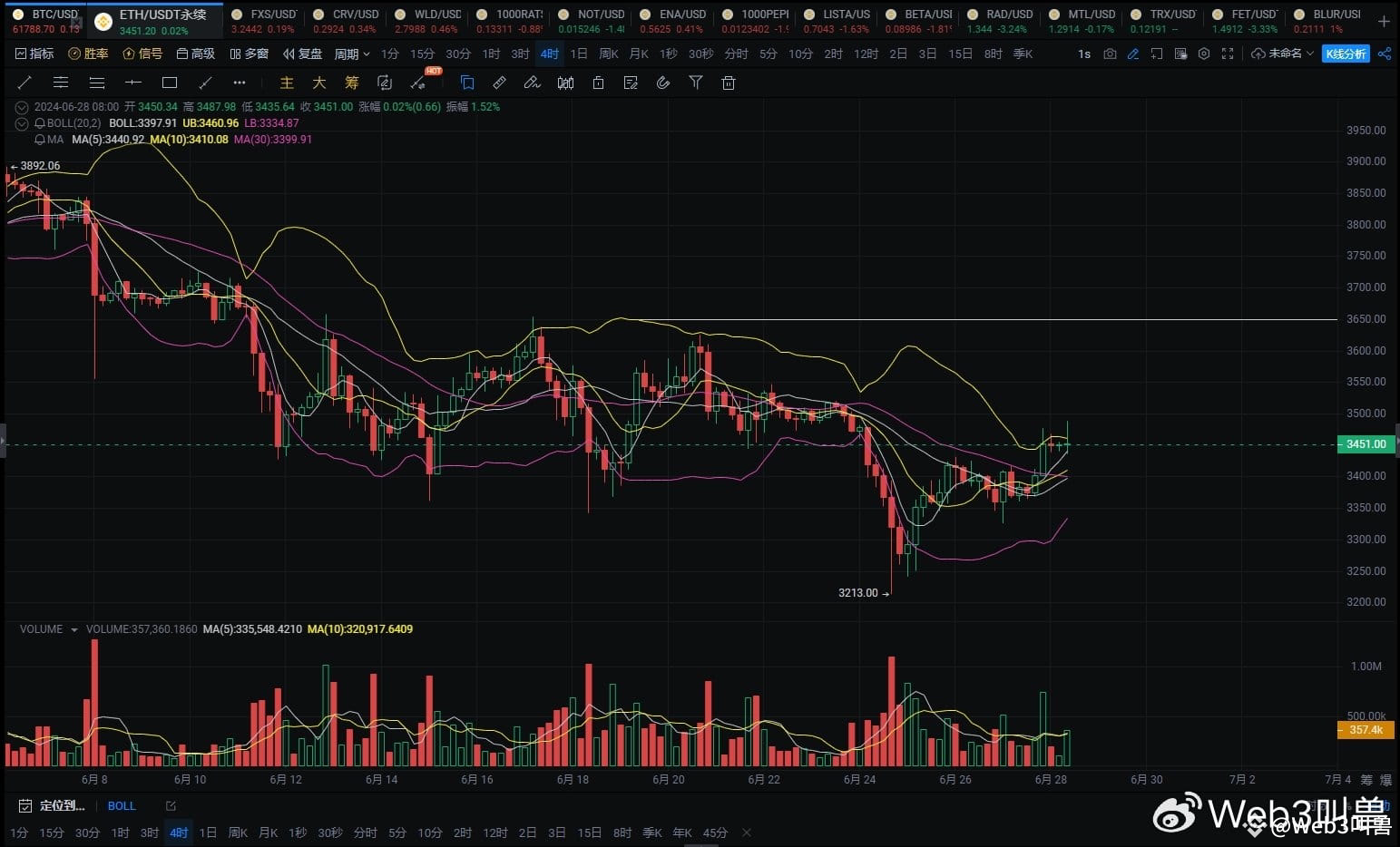This screenshot has width=1400, height=847.
Task: Delete drawings with the trash icon
Action: click(x=728, y=83)
